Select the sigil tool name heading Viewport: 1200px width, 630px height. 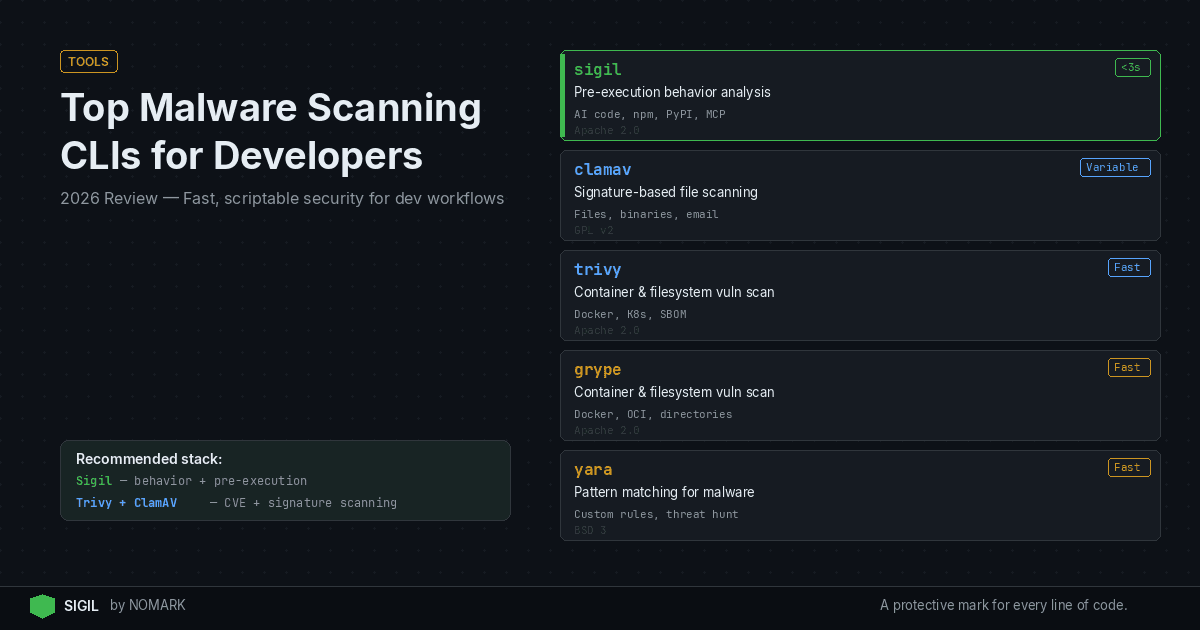(597, 69)
